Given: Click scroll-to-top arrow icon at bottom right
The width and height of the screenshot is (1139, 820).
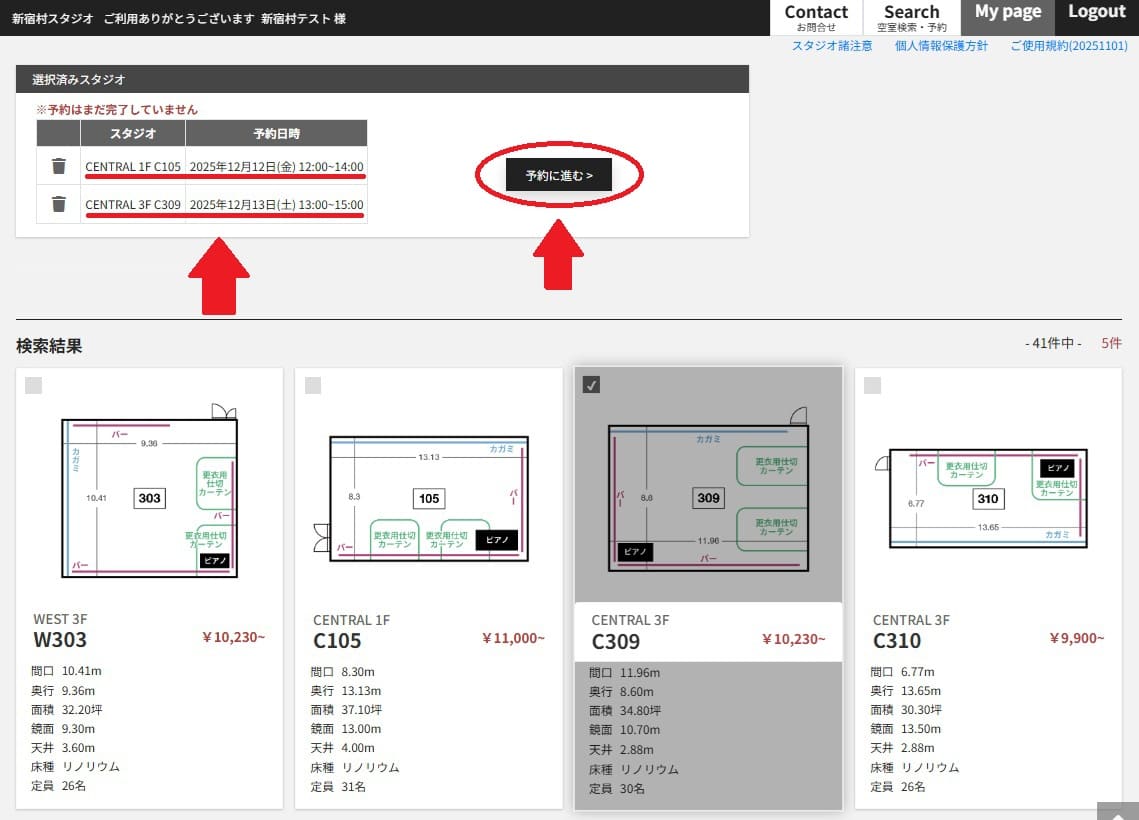Looking at the screenshot, I should [1117, 811].
